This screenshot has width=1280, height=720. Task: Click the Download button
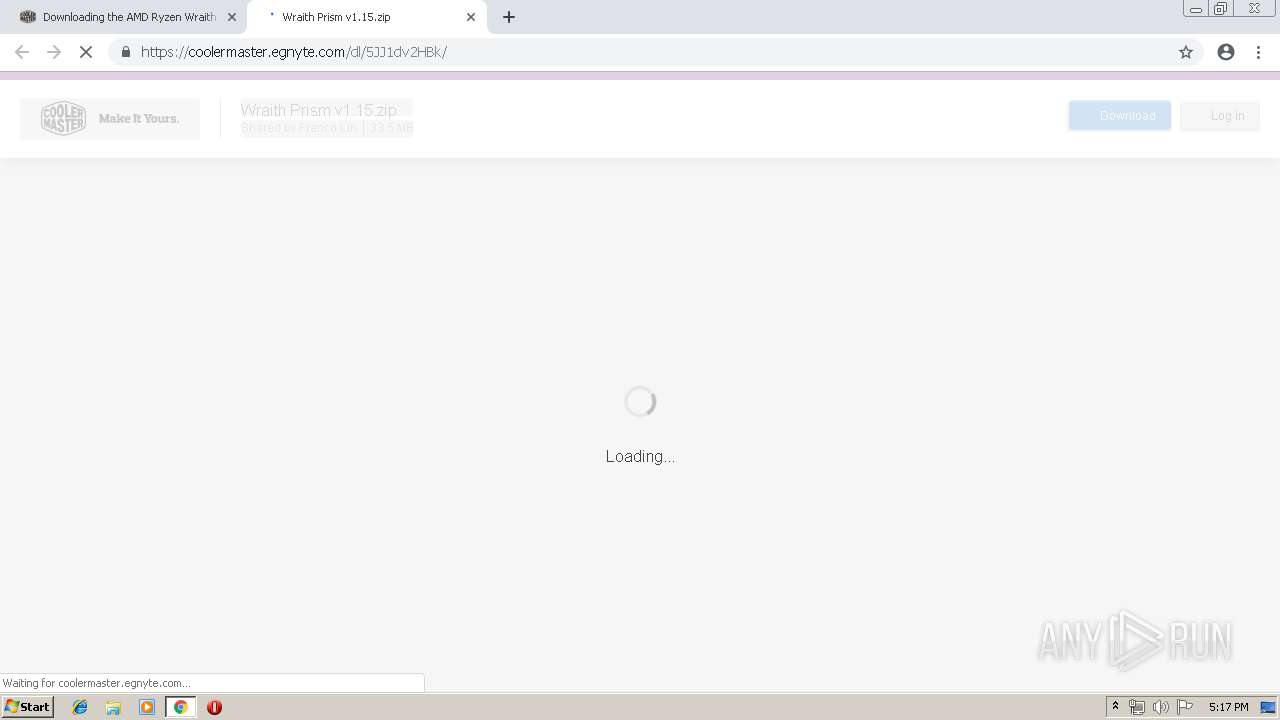[1119, 115]
